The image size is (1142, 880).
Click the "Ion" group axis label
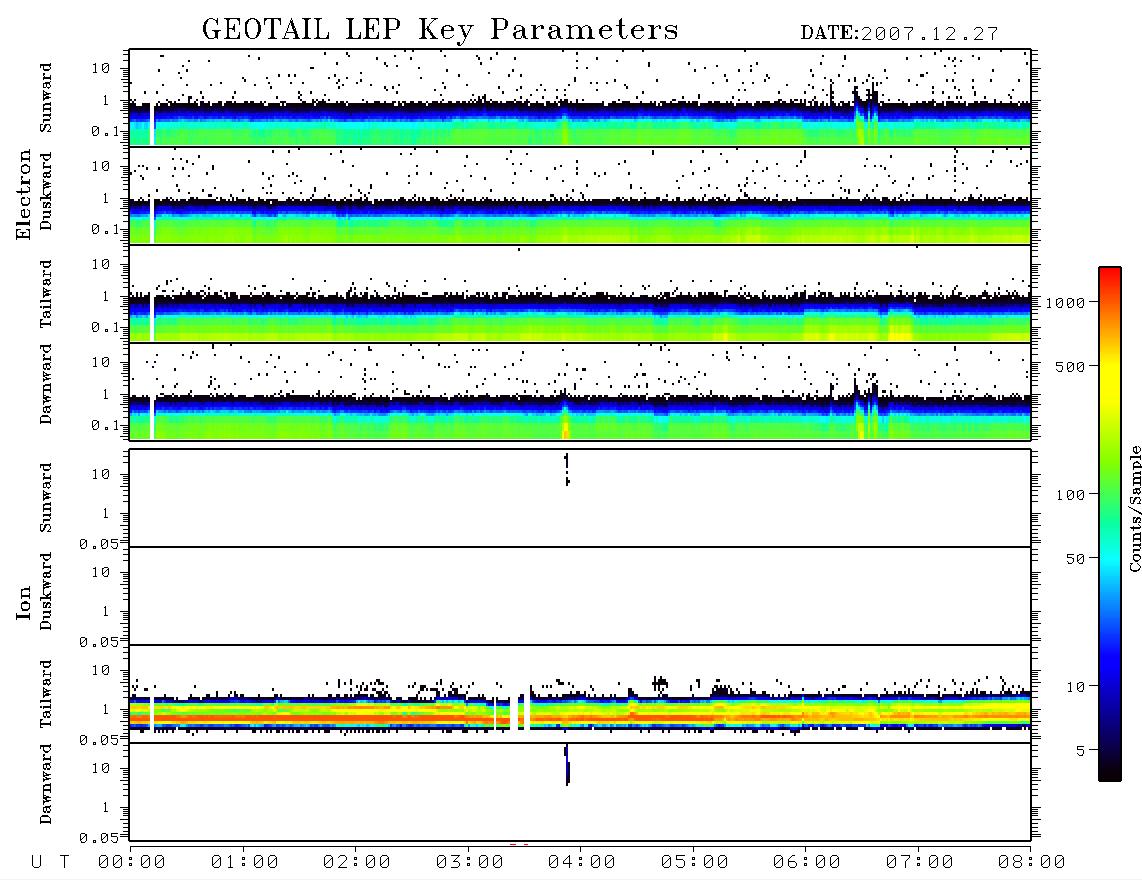coord(23,602)
